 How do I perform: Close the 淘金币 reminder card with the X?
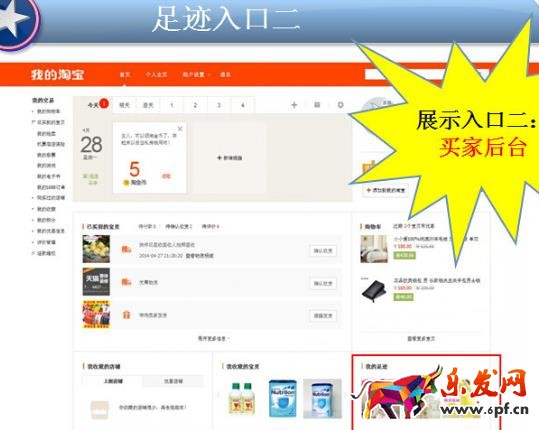(180, 129)
